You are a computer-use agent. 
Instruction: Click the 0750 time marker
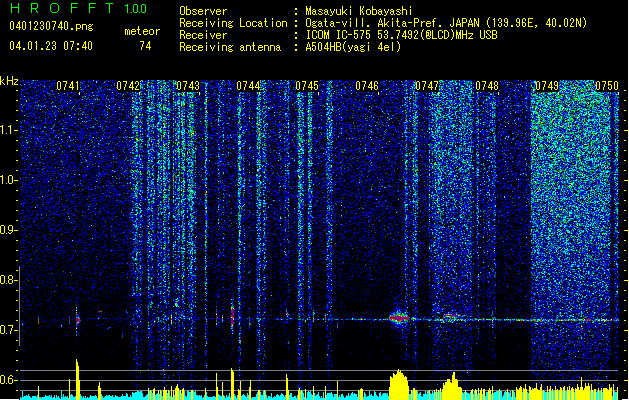(607, 86)
